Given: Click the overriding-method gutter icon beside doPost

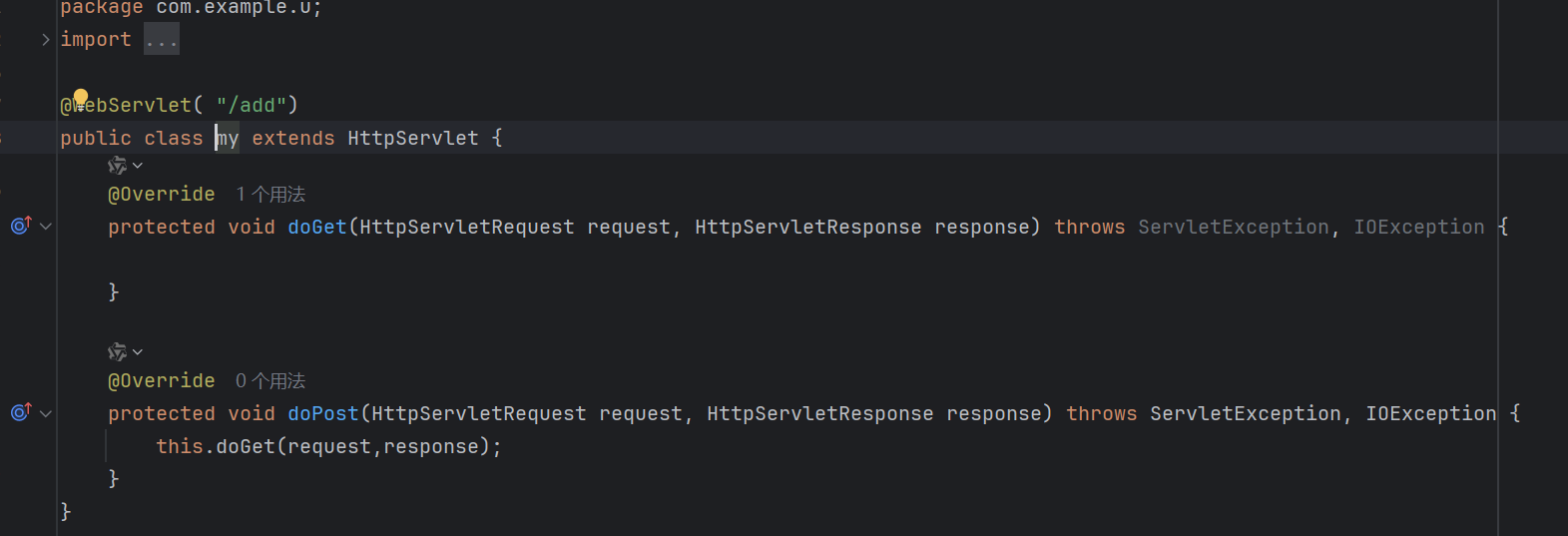Looking at the screenshot, I should click(x=21, y=412).
